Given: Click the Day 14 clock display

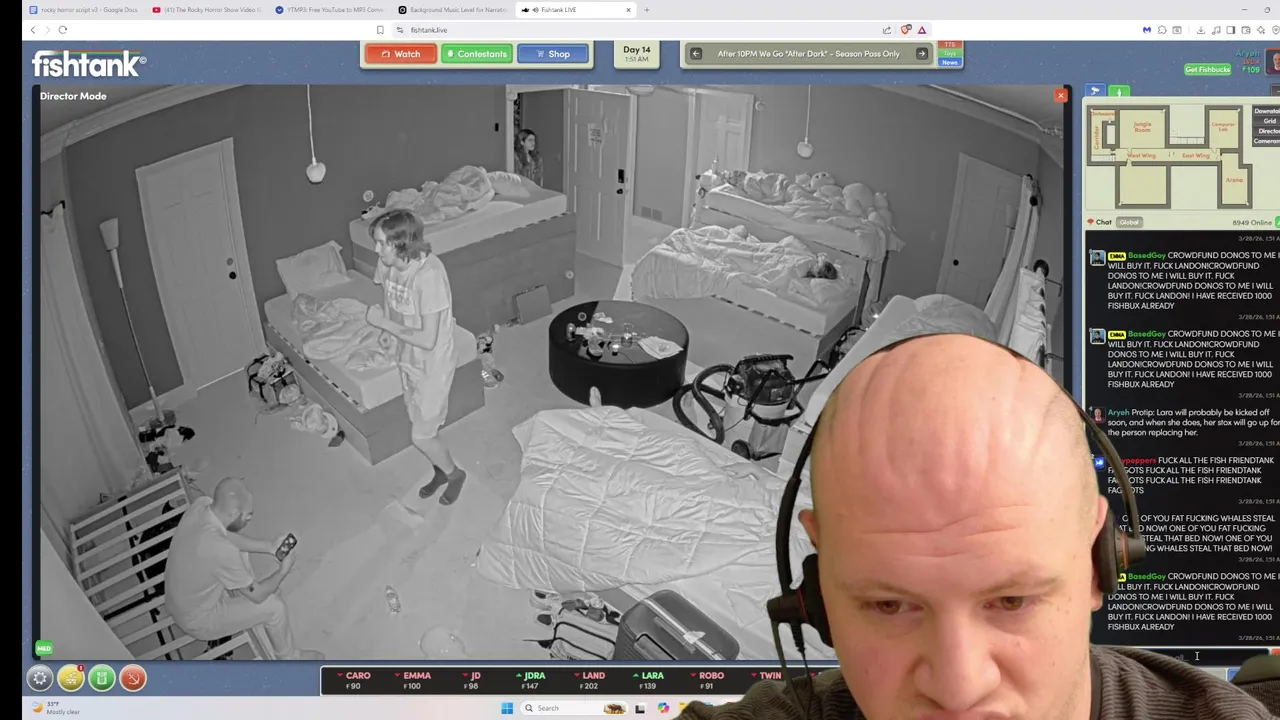Looking at the screenshot, I should pyautogui.click(x=637, y=54).
